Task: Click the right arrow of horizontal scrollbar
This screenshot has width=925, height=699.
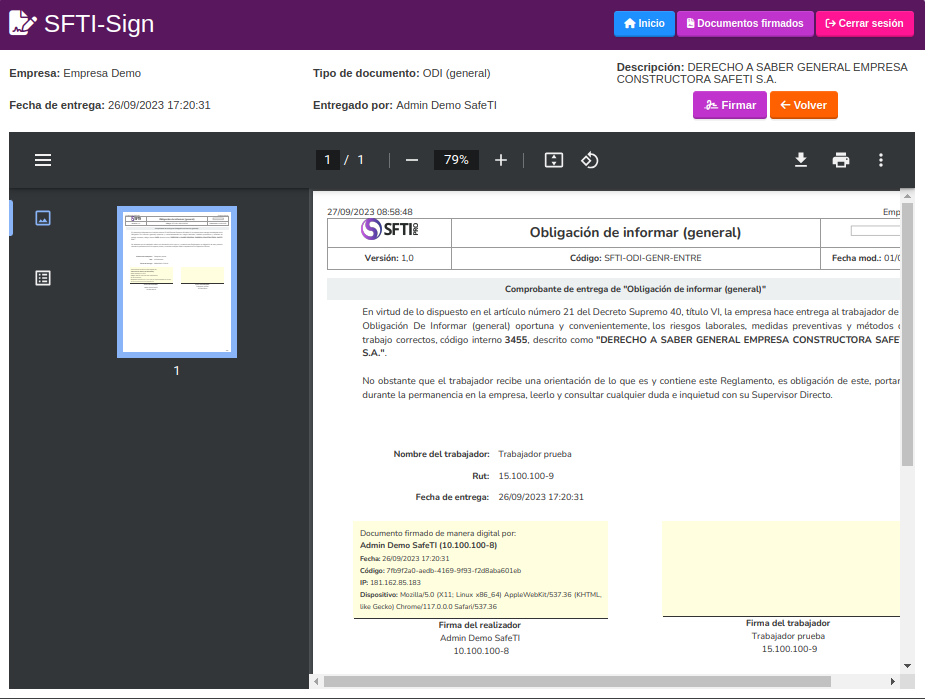Action: pyautogui.click(x=893, y=681)
